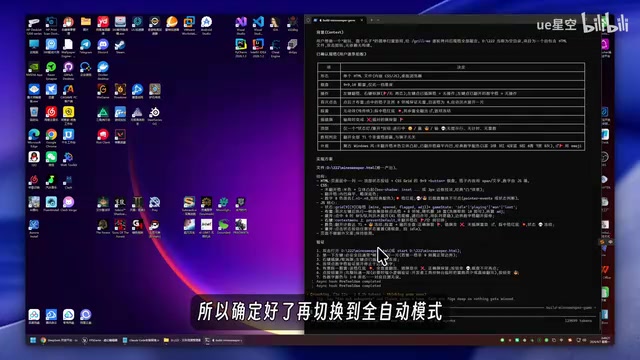Launch Visual Studio purple desktop icon

pyautogui.click(x=241, y=25)
